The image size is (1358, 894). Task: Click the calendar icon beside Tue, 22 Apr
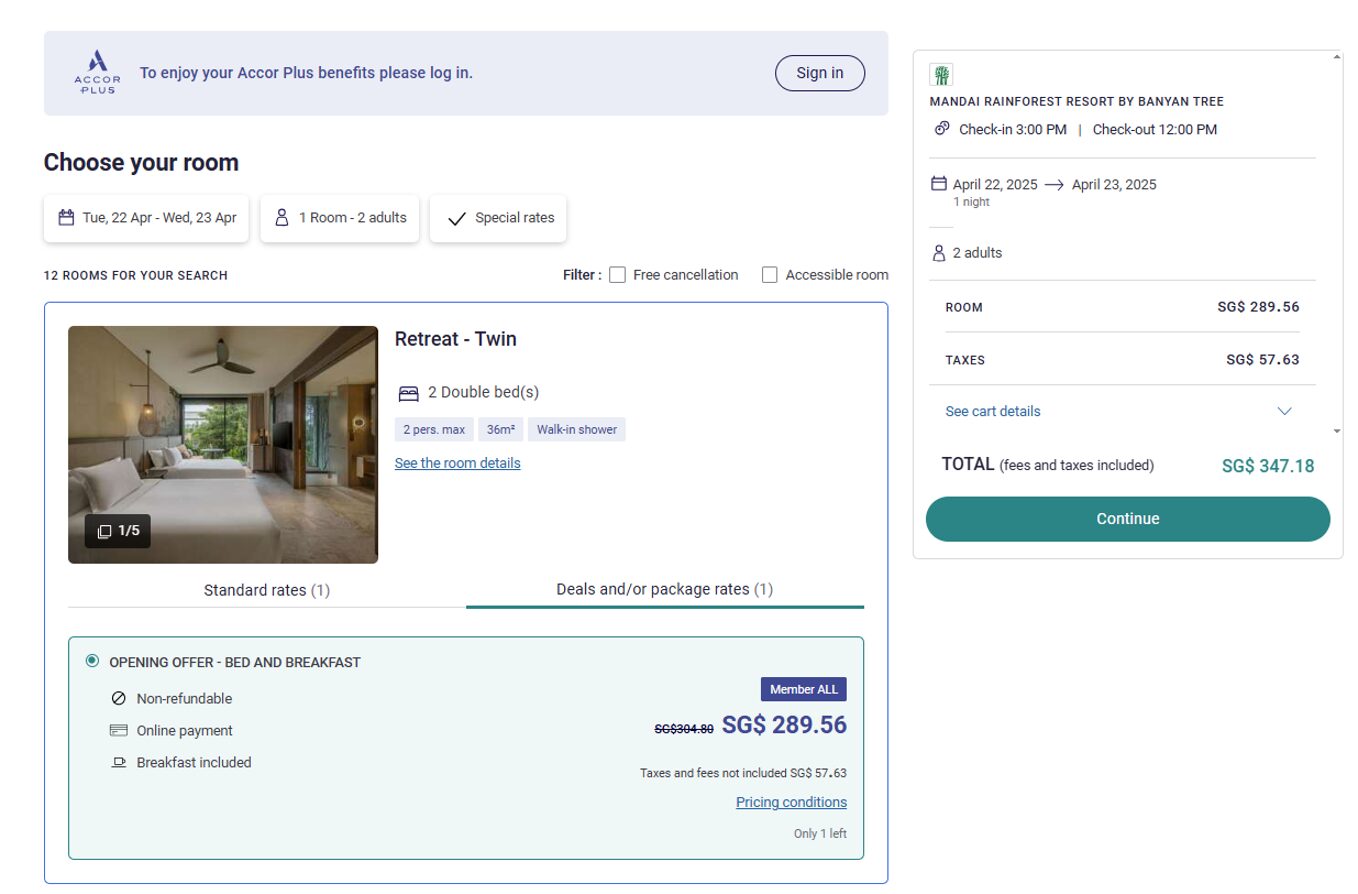pyautogui.click(x=66, y=217)
